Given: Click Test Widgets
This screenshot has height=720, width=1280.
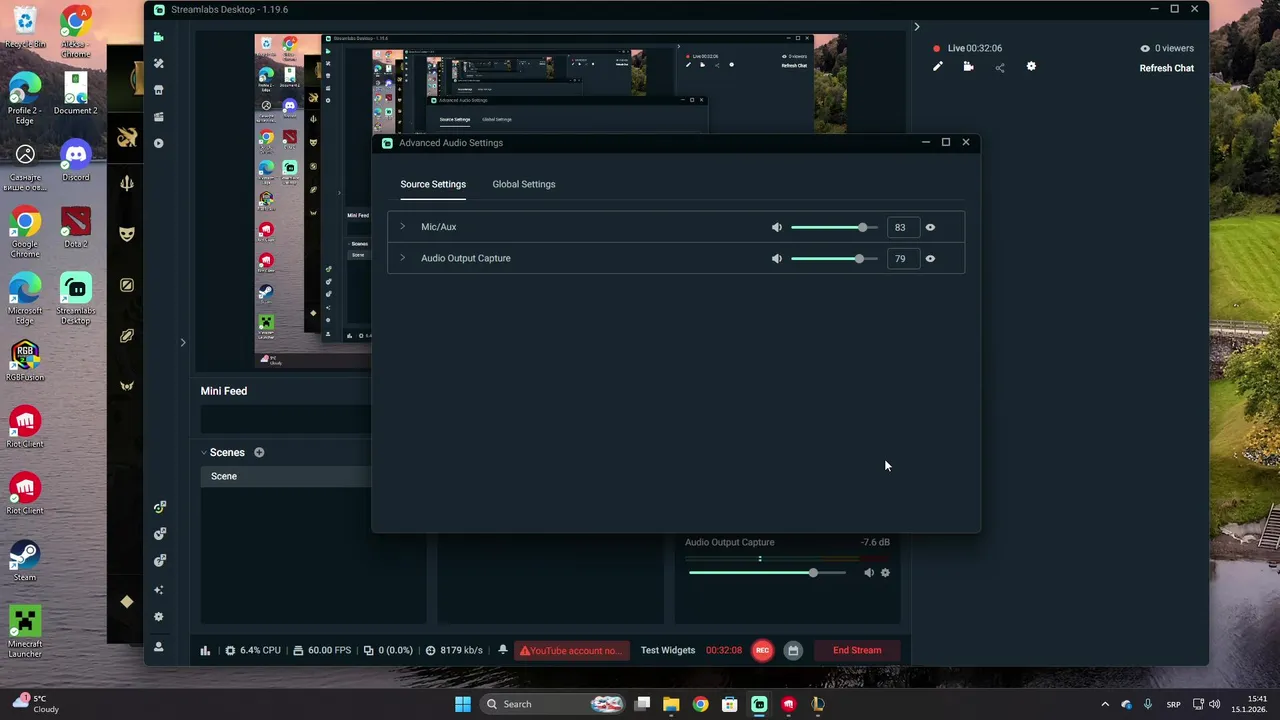Looking at the screenshot, I should tap(668, 650).
